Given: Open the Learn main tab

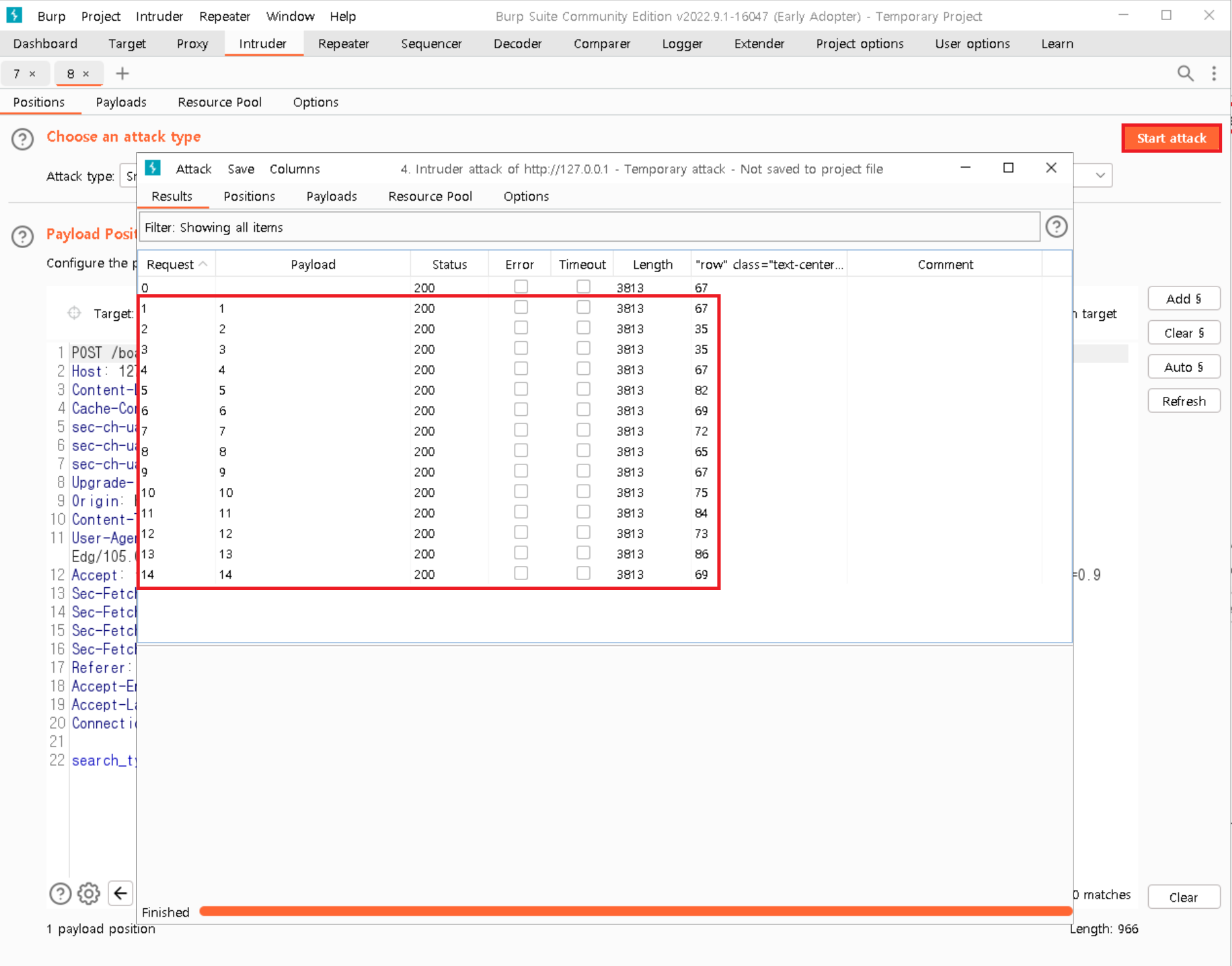Looking at the screenshot, I should pyautogui.click(x=1057, y=44).
